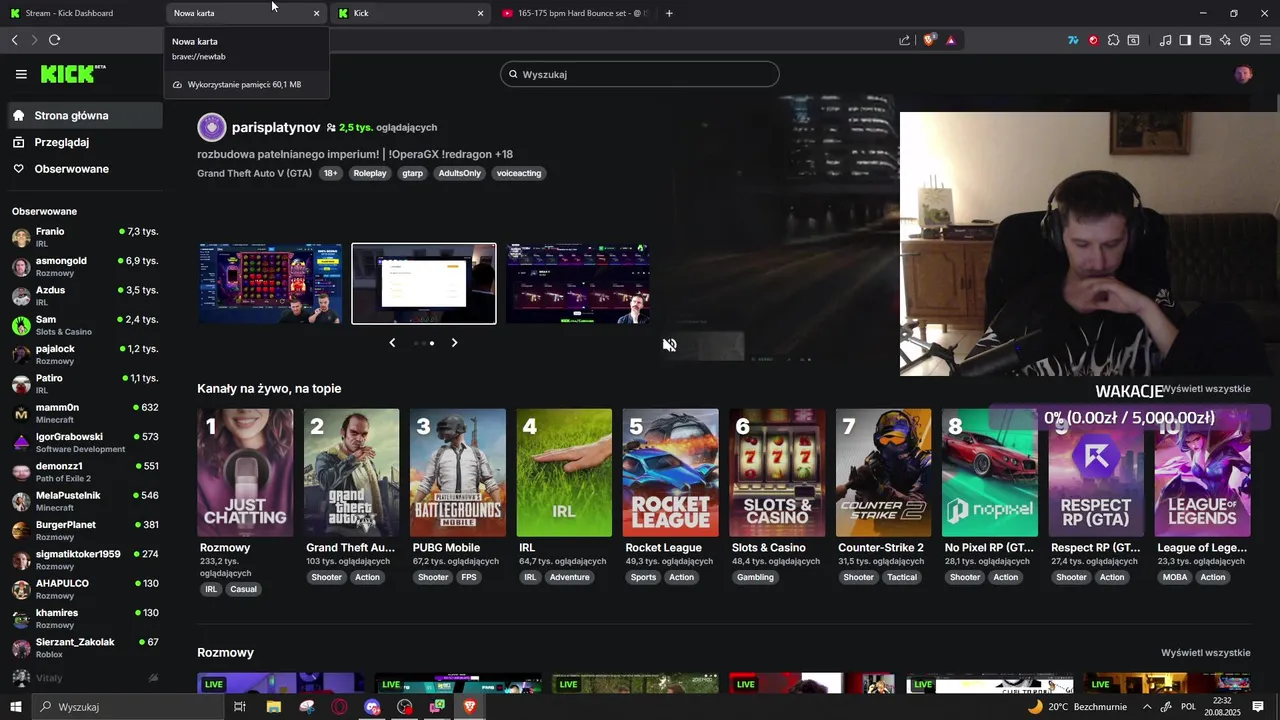Click the Wyświetl wszystkie link beside Rozmowy
Image resolution: width=1280 pixels, height=720 pixels.
point(1205,653)
